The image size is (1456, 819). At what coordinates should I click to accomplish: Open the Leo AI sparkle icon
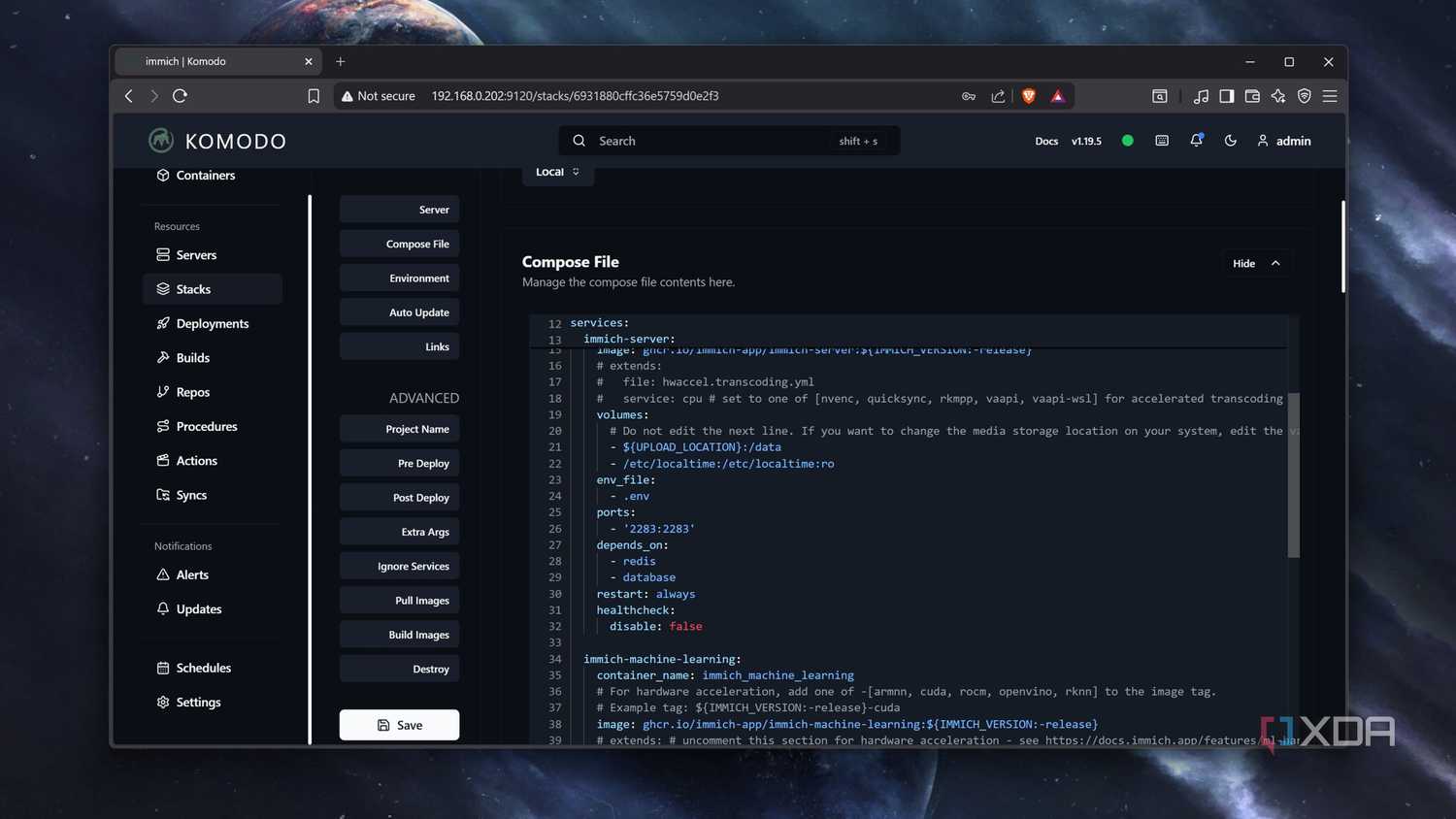click(x=1278, y=96)
